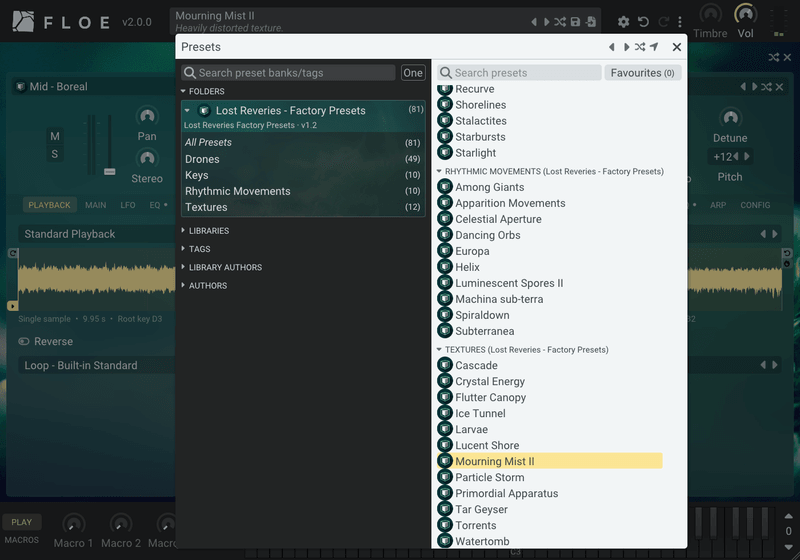Shuffle presets using Presets panel random icon

click(x=640, y=47)
